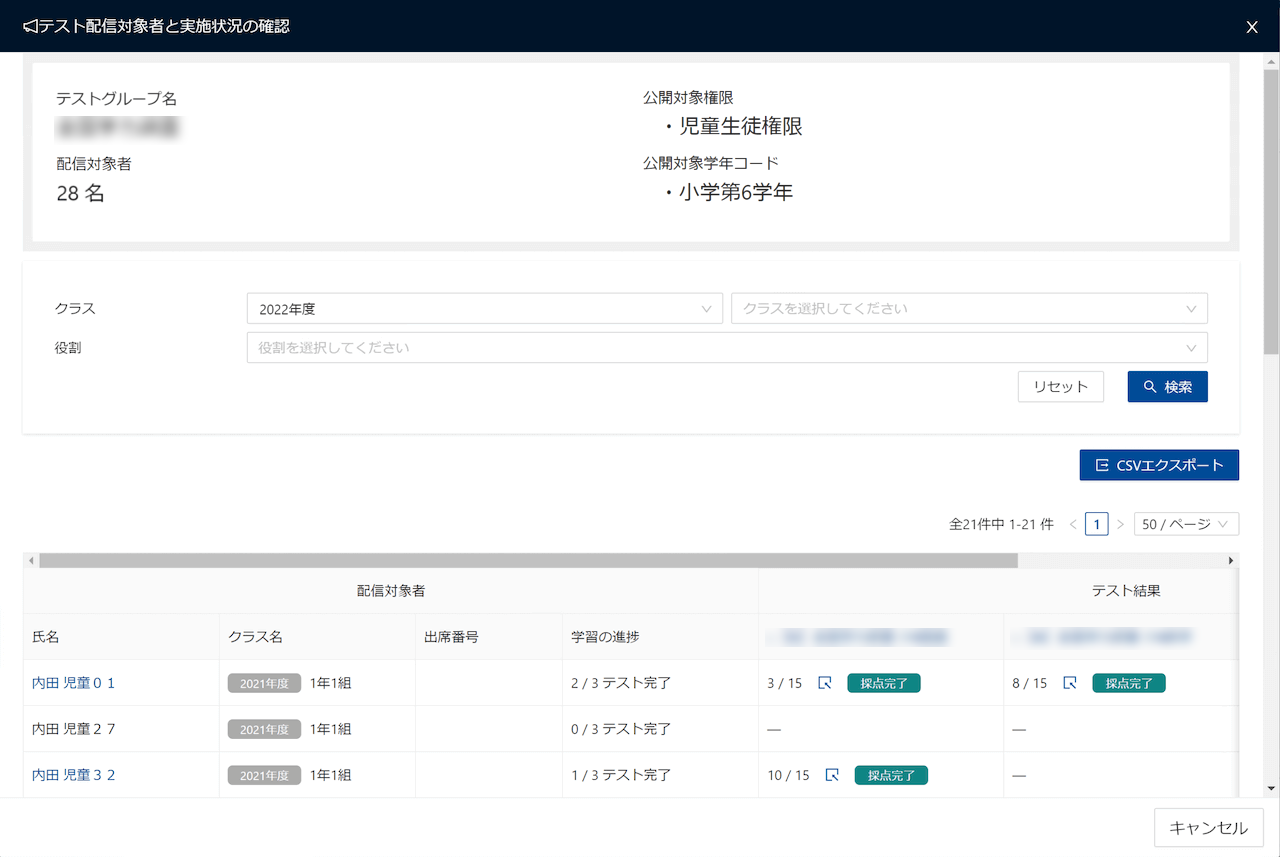Select page 1 in pagination
This screenshot has width=1280, height=857.
pos(1096,524)
